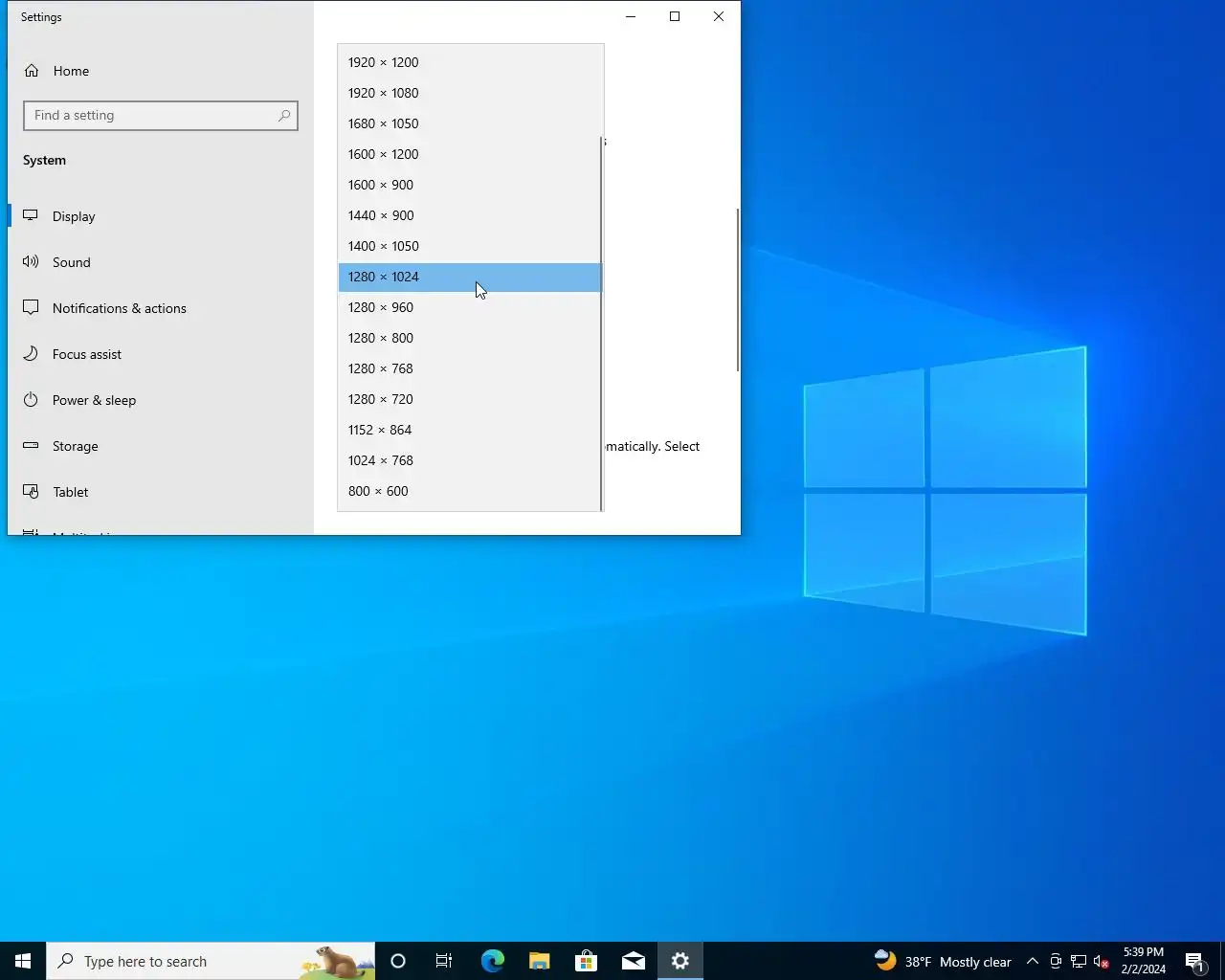Click the Meet Now tray icon
Viewport: 1225px width, 980px height.
1056,961
